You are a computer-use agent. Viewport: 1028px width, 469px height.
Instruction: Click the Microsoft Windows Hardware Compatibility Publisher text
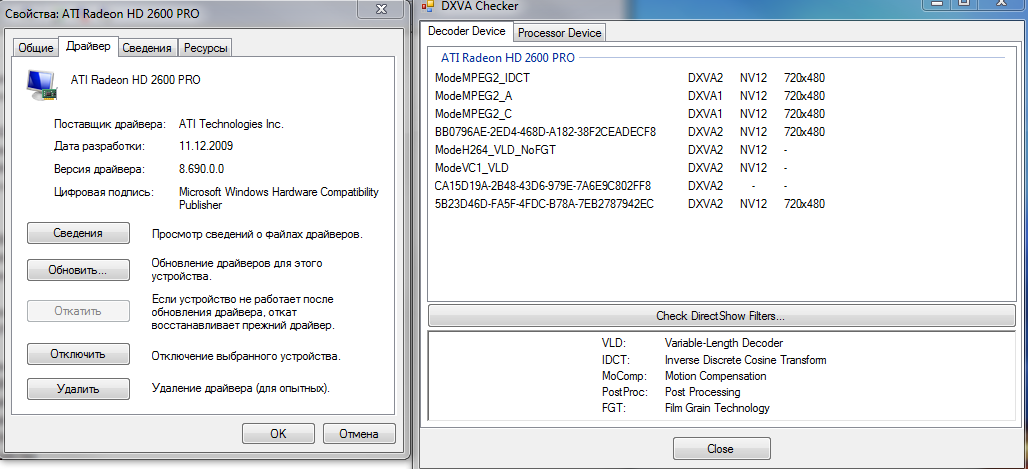279,199
